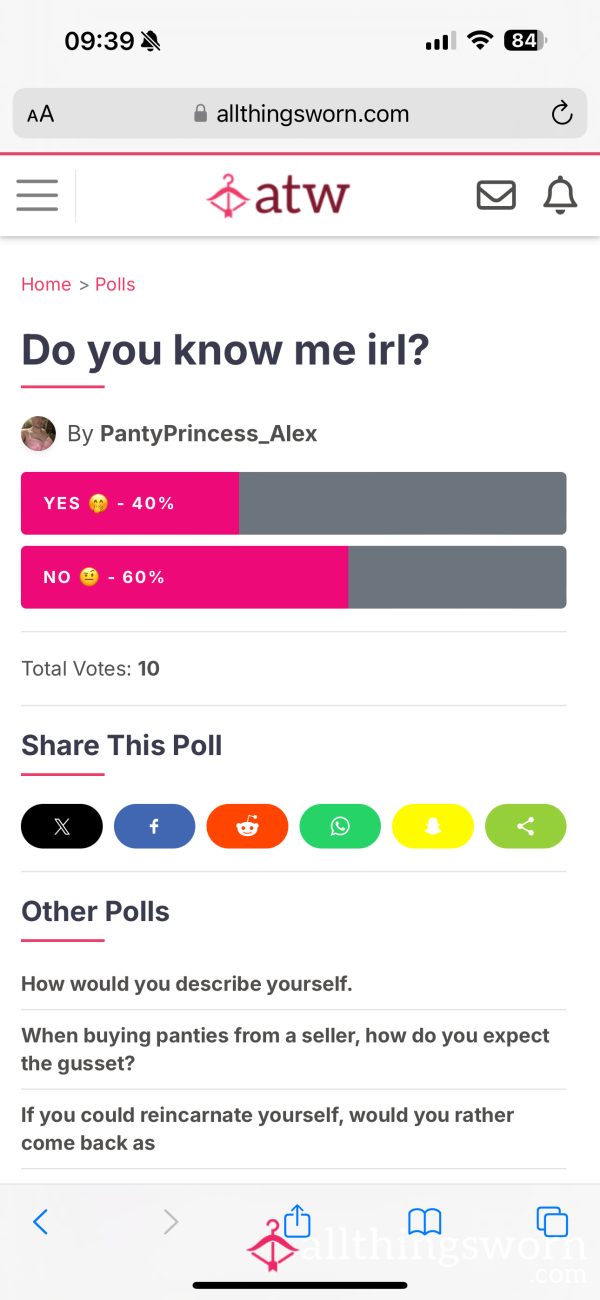Viewport: 600px width, 1300px height.
Task: Open Safari bookmarks book icon
Action: 425,1222
